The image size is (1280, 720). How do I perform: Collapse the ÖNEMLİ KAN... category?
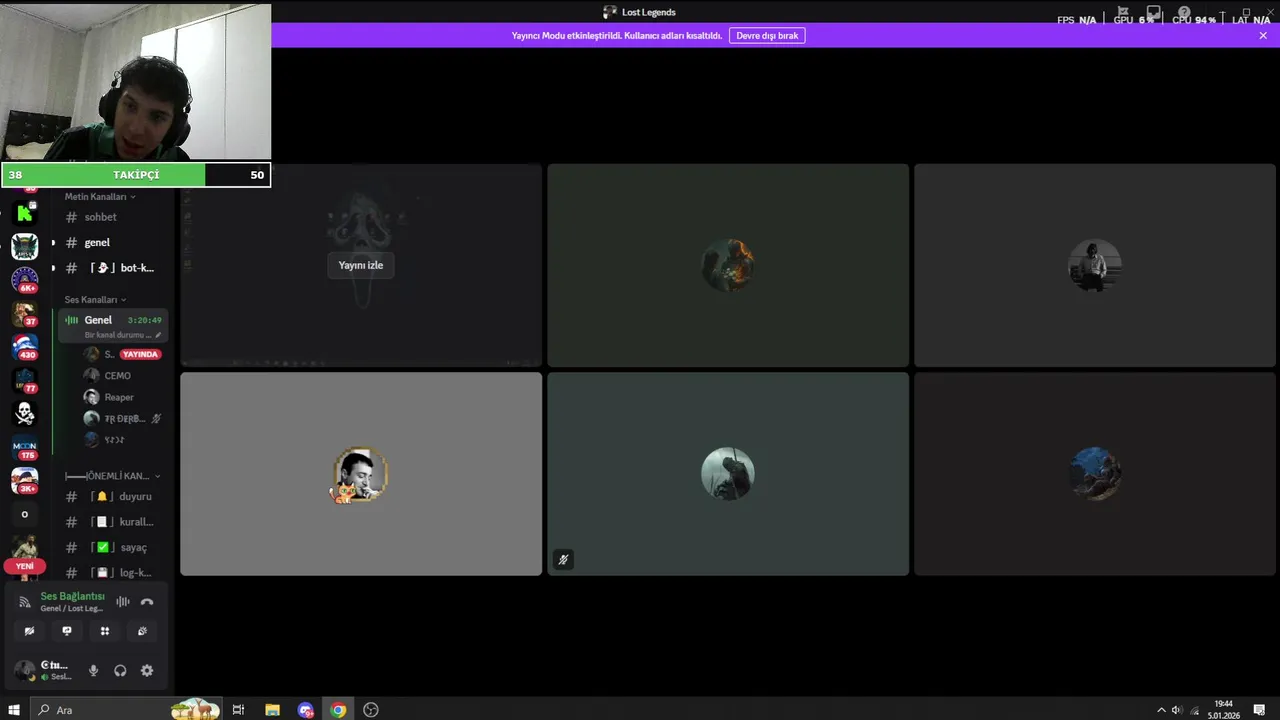pyautogui.click(x=113, y=476)
